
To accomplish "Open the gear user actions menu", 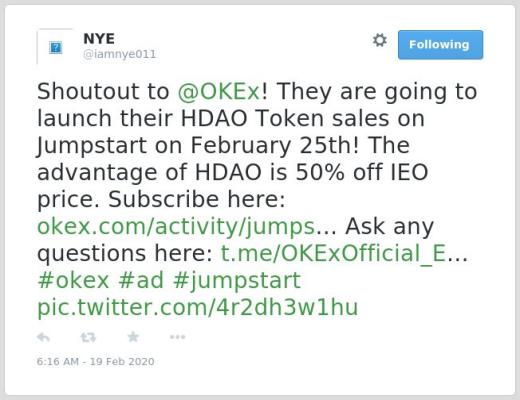I will point(380,40).
